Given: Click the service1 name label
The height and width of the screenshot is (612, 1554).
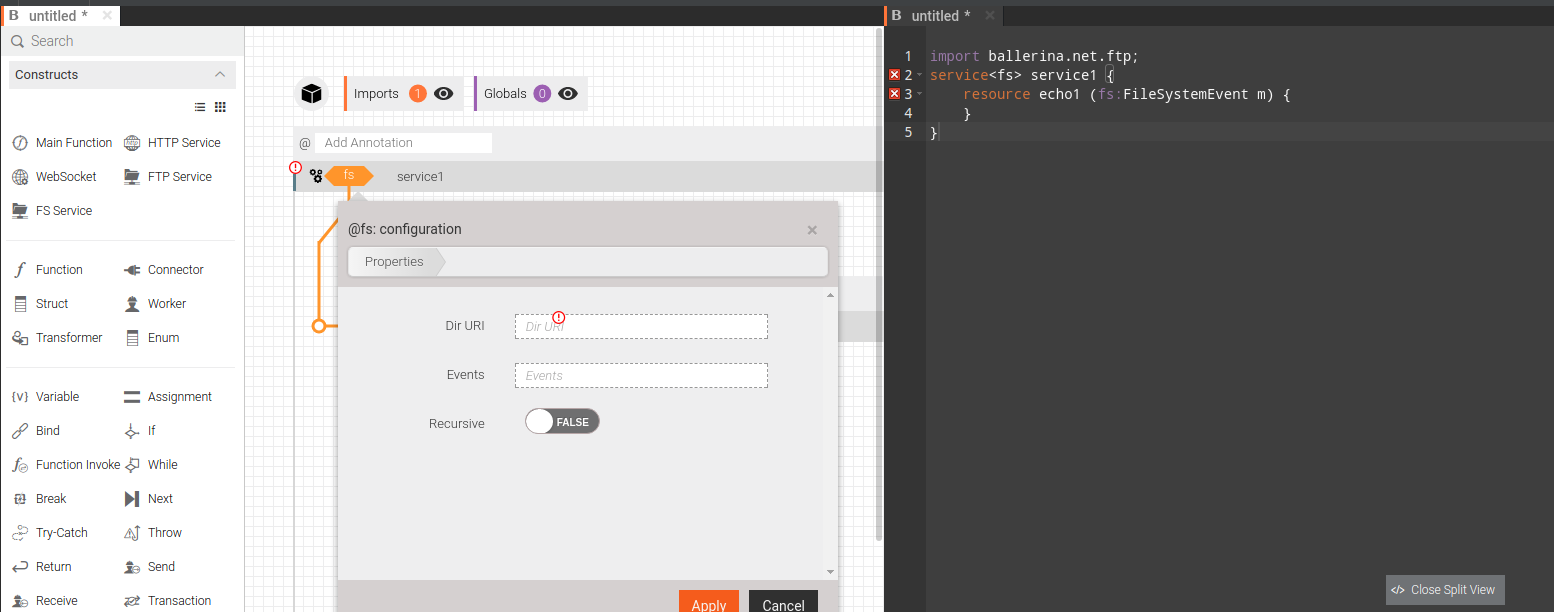Looking at the screenshot, I should pos(420,177).
